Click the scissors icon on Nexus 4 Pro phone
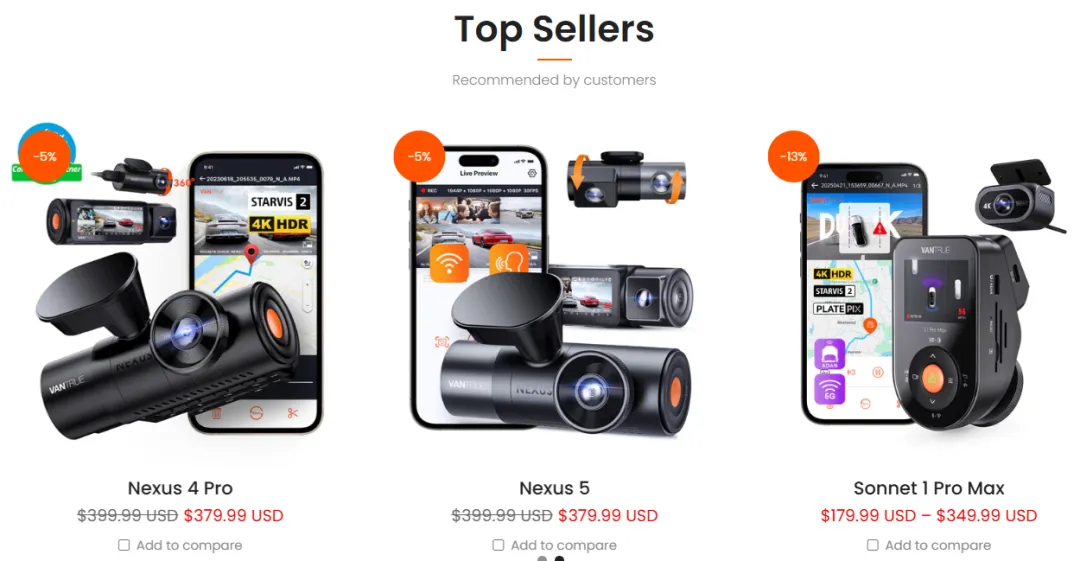Screen dimensions: 1080x561 [x=293, y=414]
